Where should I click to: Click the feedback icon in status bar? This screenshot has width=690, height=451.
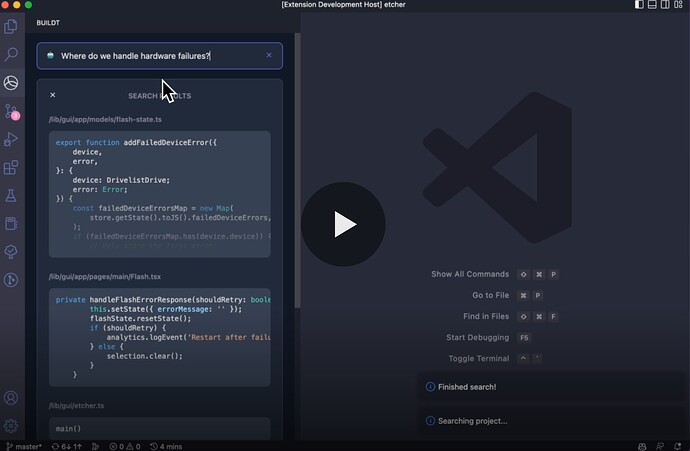pyautogui.click(x=660, y=446)
